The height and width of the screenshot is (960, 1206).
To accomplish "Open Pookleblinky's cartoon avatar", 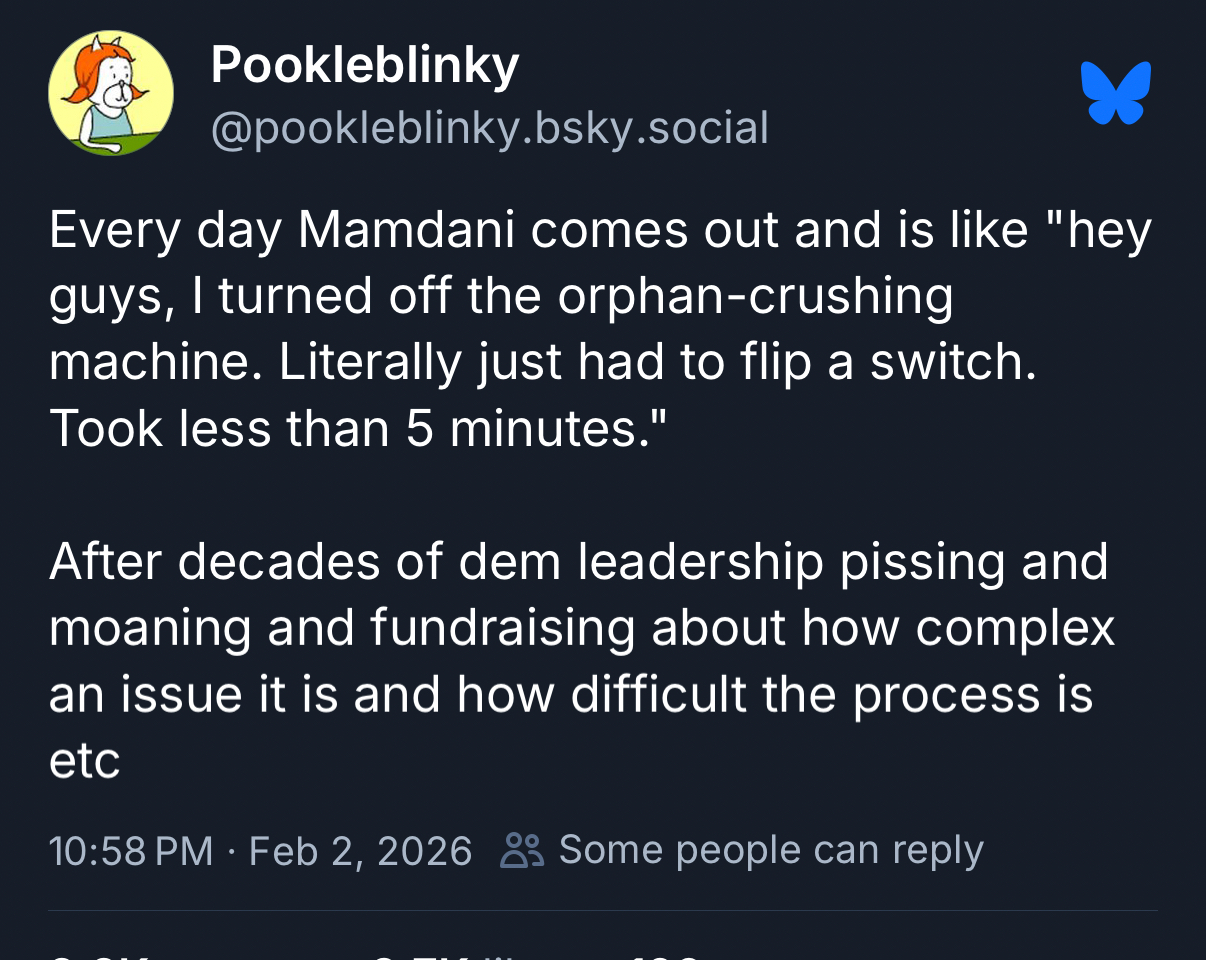I will 110,93.
